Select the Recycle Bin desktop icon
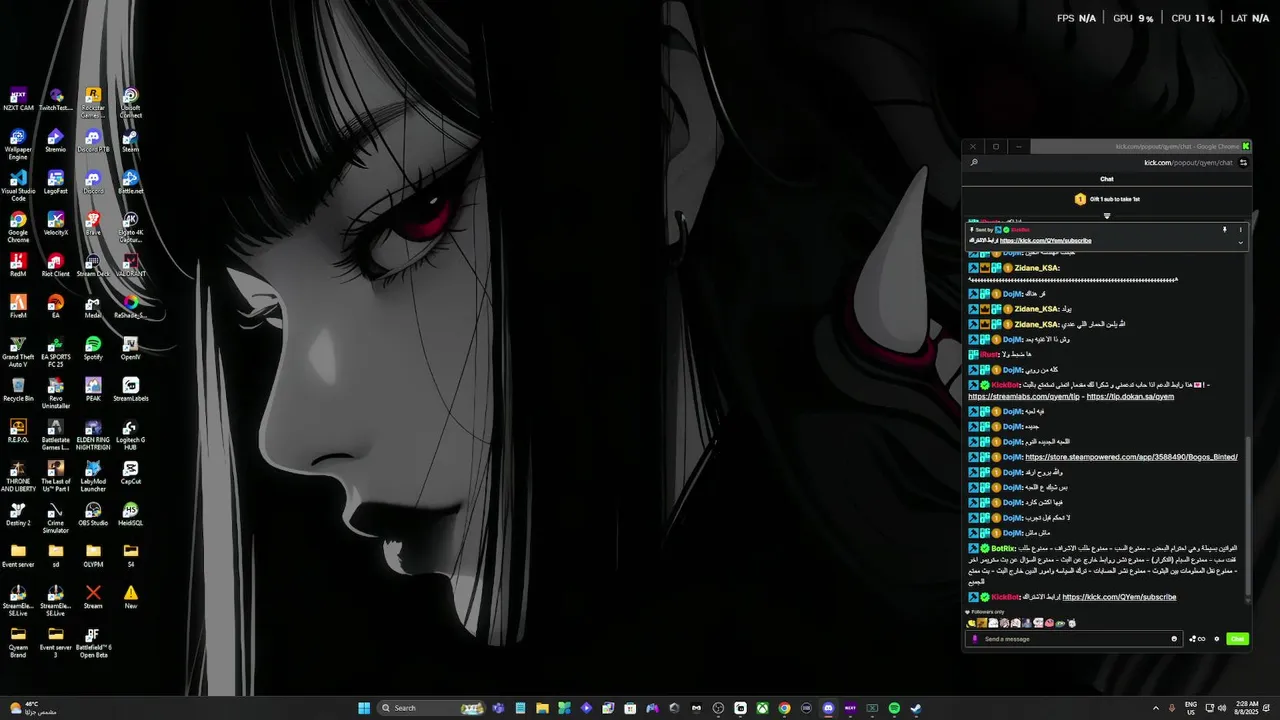Image resolution: width=1280 pixels, height=720 pixels. click(x=18, y=389)
